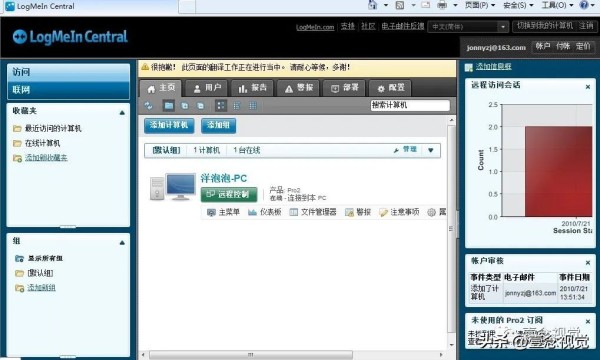Select the folder view toolbar icon
The image size is (600, 360).
pos(169,106)
